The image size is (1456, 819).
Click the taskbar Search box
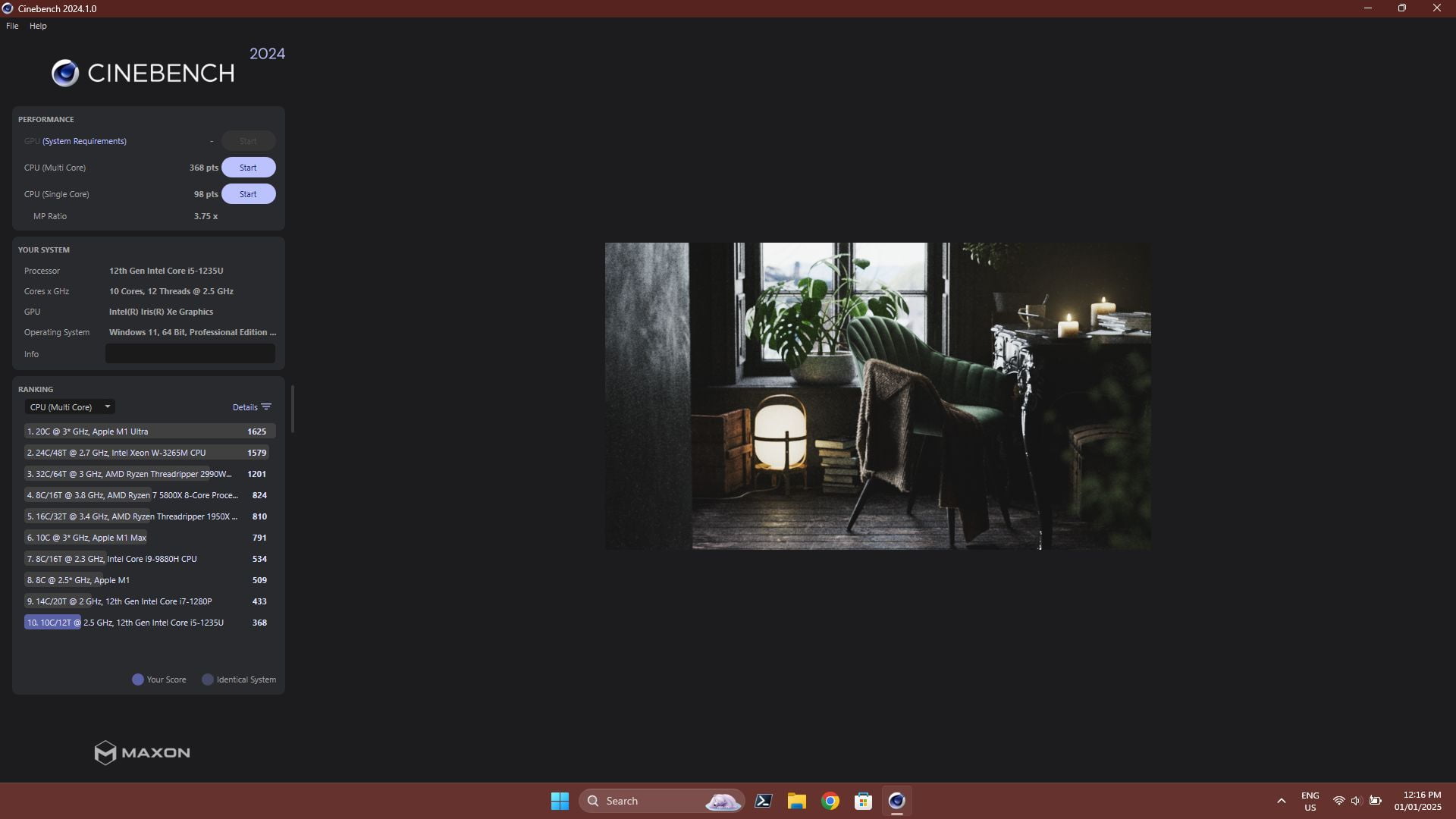tap(661, 801)
